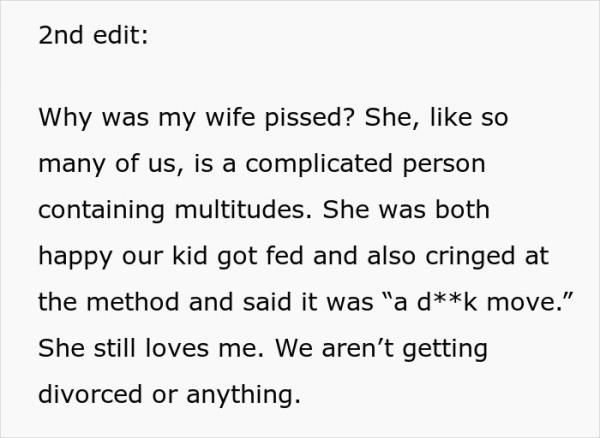
Task: Click the word 'happy' in fourth line
Action: (75, 257)
